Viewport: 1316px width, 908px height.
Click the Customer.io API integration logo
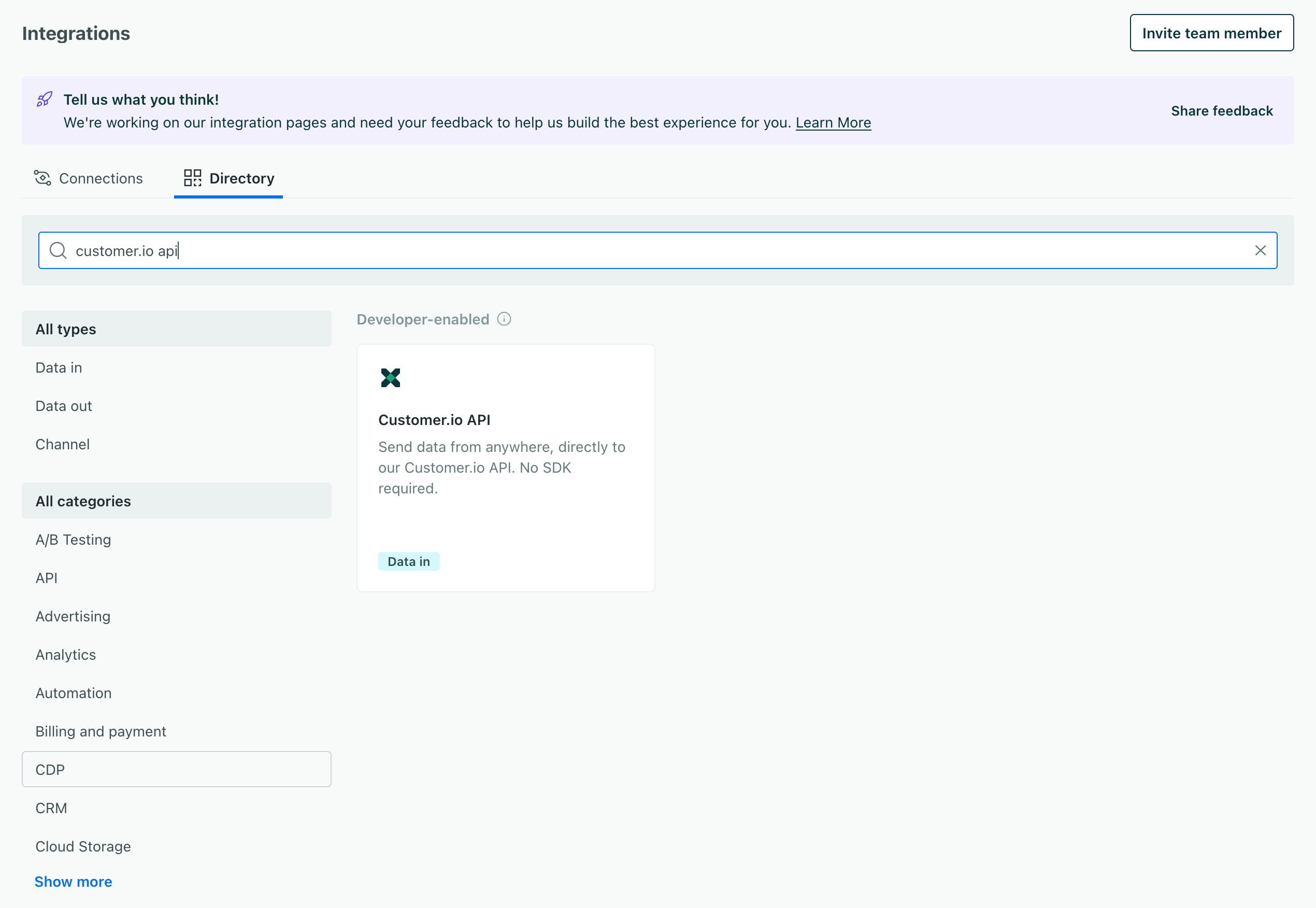[390, 378]
